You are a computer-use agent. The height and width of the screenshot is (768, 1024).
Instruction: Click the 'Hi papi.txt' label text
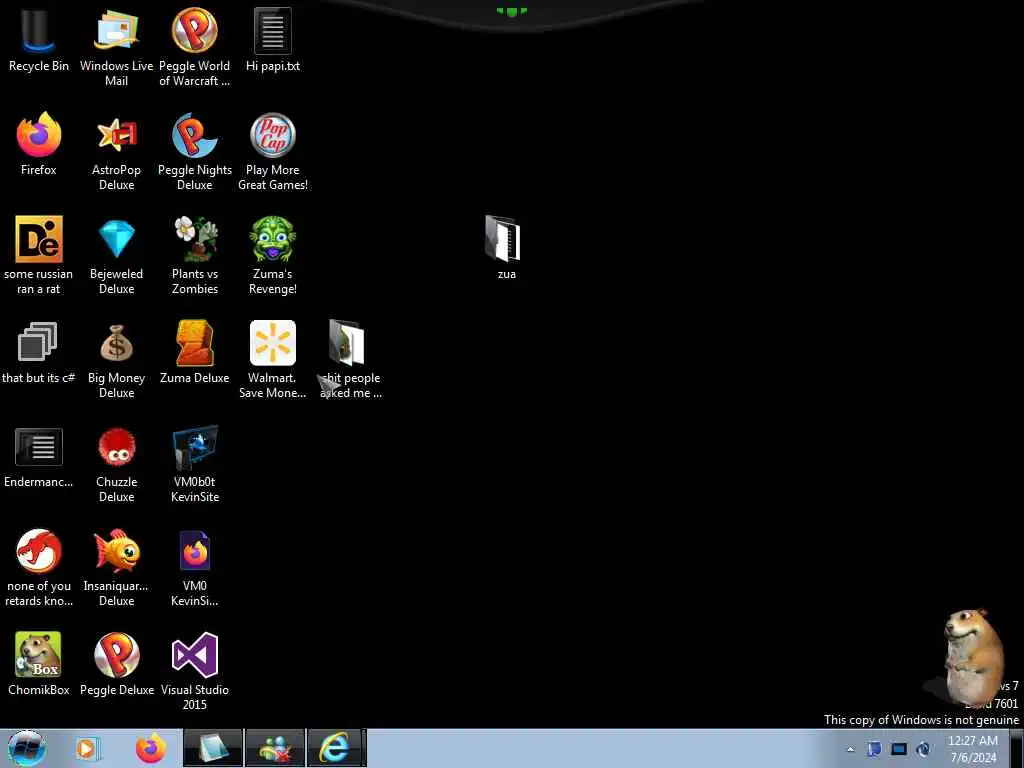[x=273, y=66]
